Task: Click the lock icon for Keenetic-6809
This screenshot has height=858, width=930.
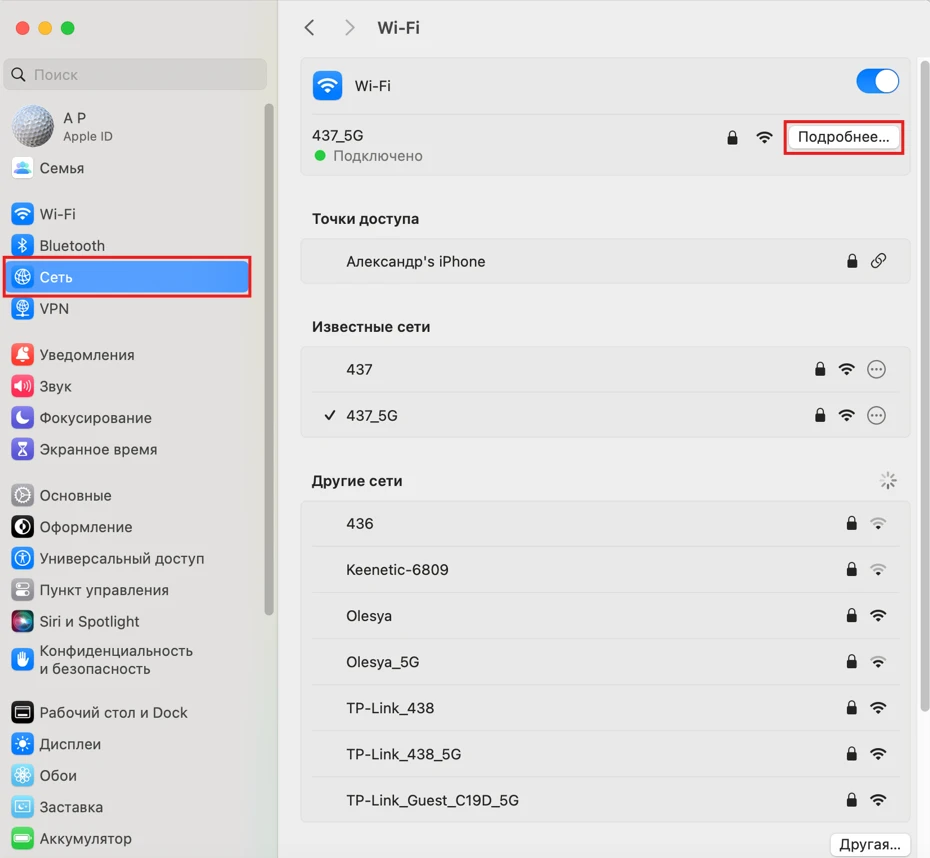Action: tap(852, 569)
